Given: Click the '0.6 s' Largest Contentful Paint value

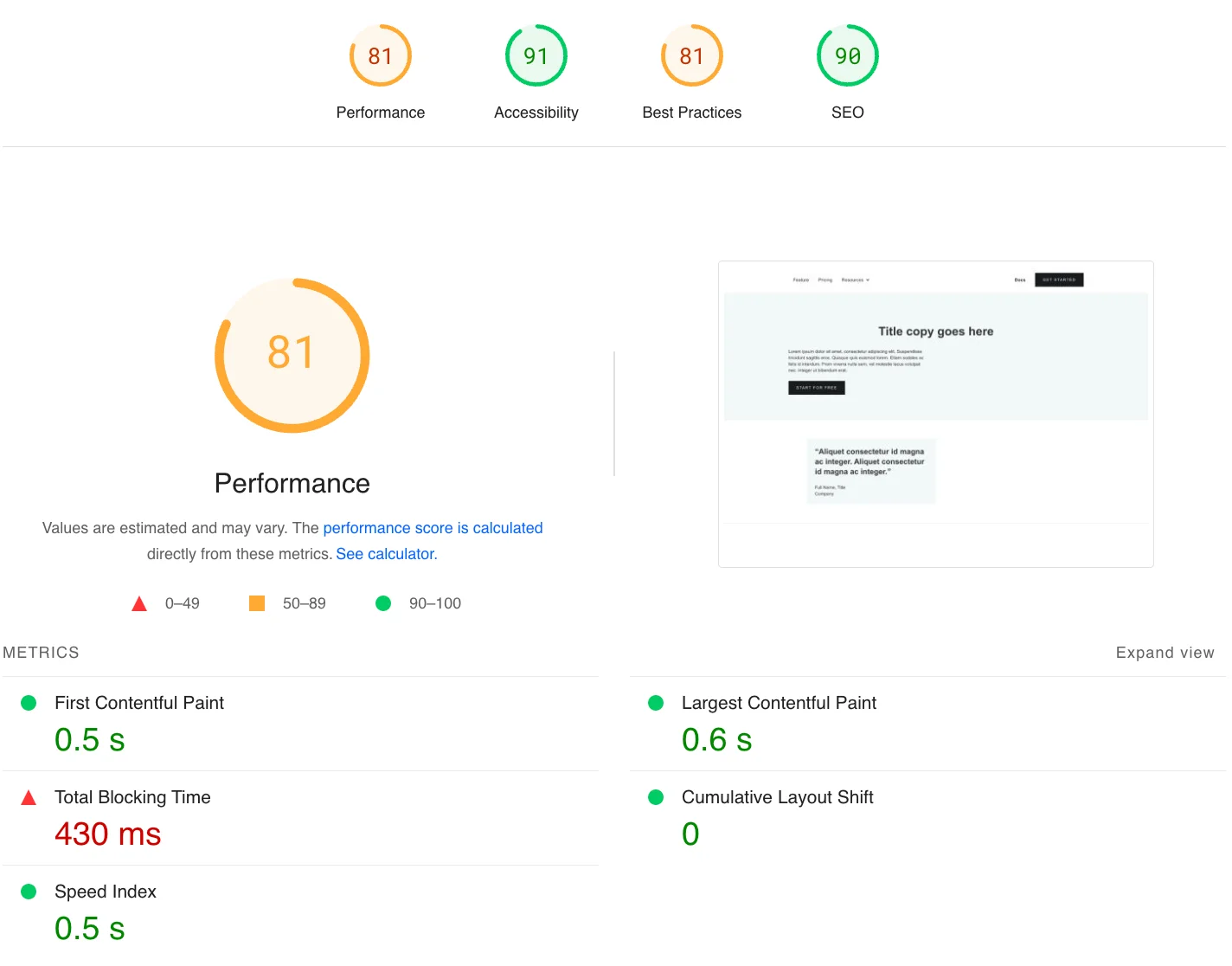Looking at the screenshot, I should tap(717, 740).
